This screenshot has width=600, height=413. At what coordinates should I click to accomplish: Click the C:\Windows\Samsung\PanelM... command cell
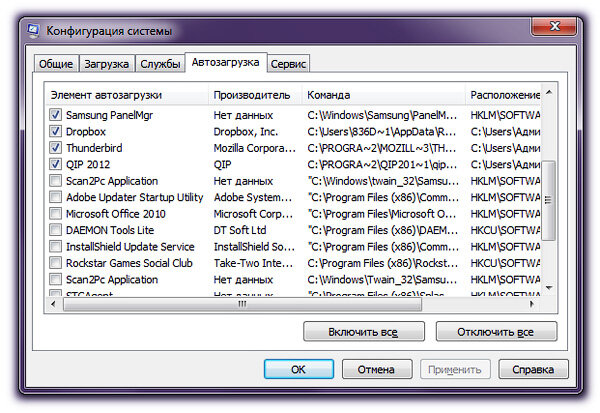pyautogui.click(x=382, y=115)
